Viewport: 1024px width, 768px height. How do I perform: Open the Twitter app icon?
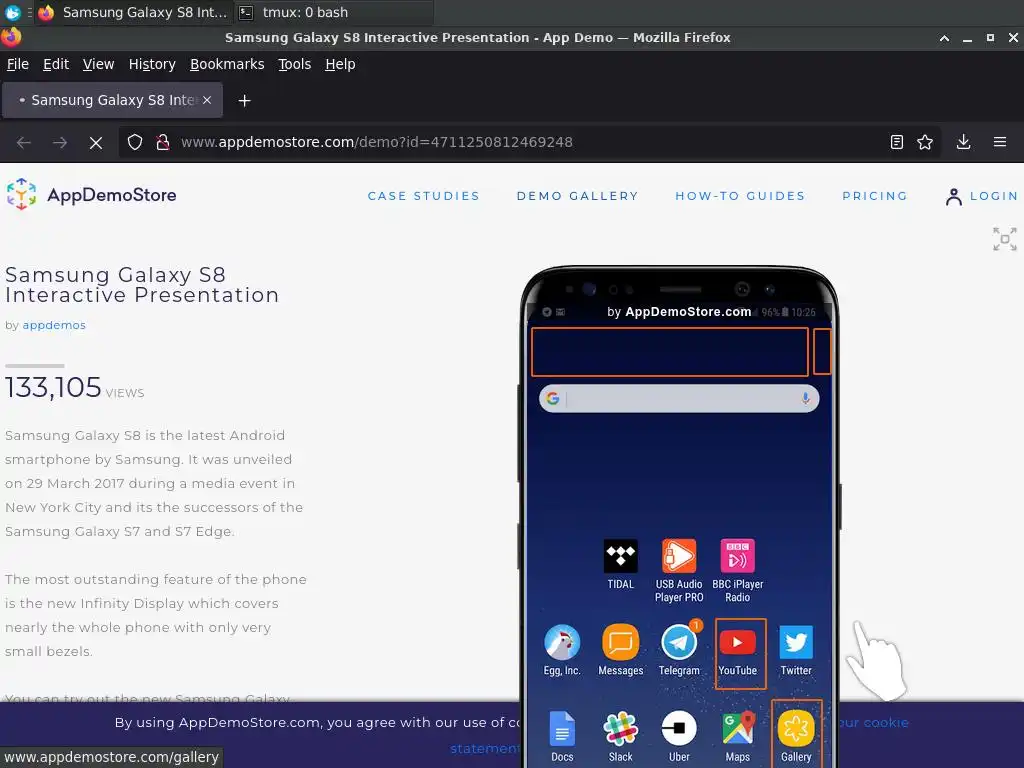pos(796,643)
